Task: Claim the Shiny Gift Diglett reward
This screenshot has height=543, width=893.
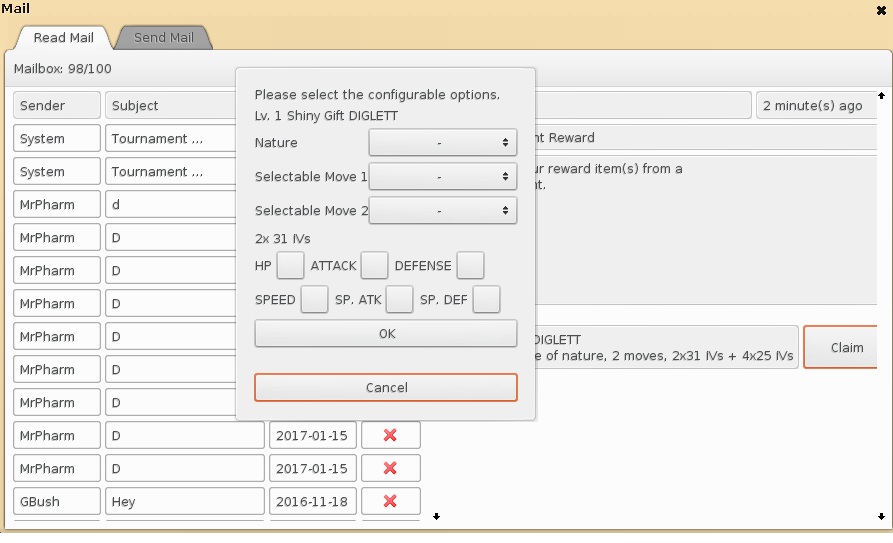Action: 846,348
